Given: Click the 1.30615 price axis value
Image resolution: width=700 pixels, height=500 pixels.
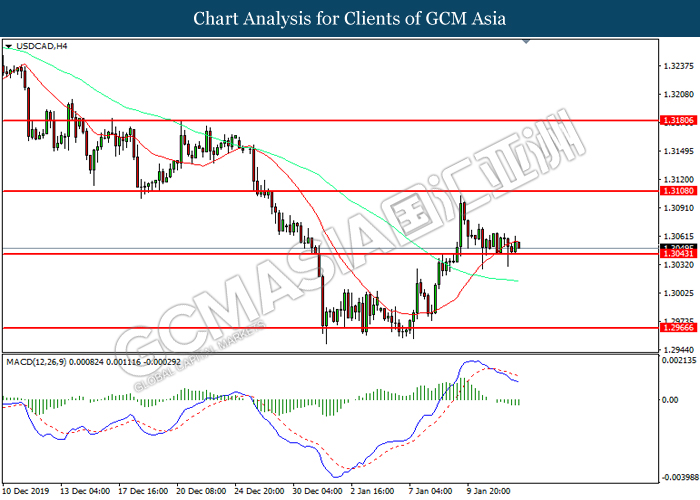Looking at the screenshot, I should (x=679, y=236).
